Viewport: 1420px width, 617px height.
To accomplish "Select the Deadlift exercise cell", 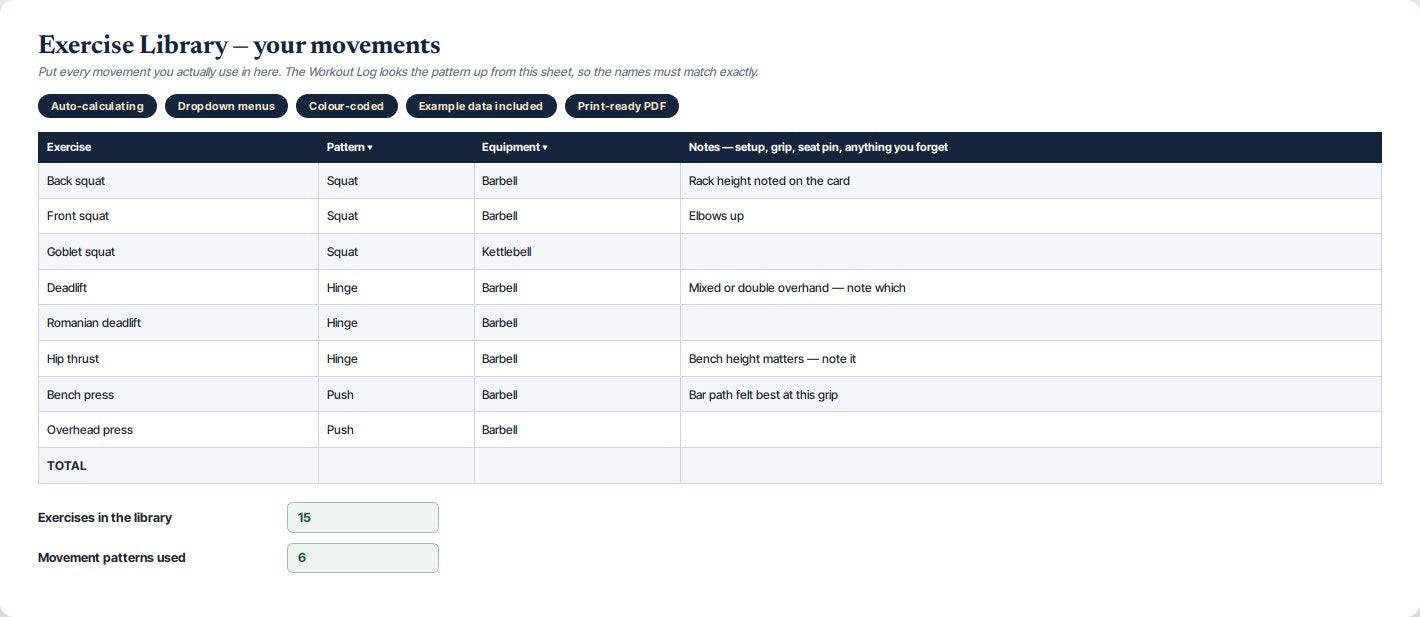I will click(x=178, y=288).
